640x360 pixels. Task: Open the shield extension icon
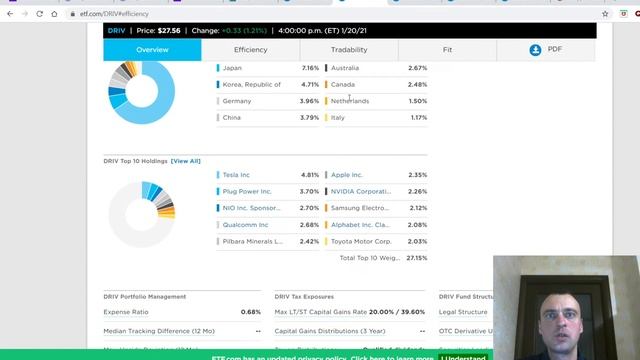[623, 14]
